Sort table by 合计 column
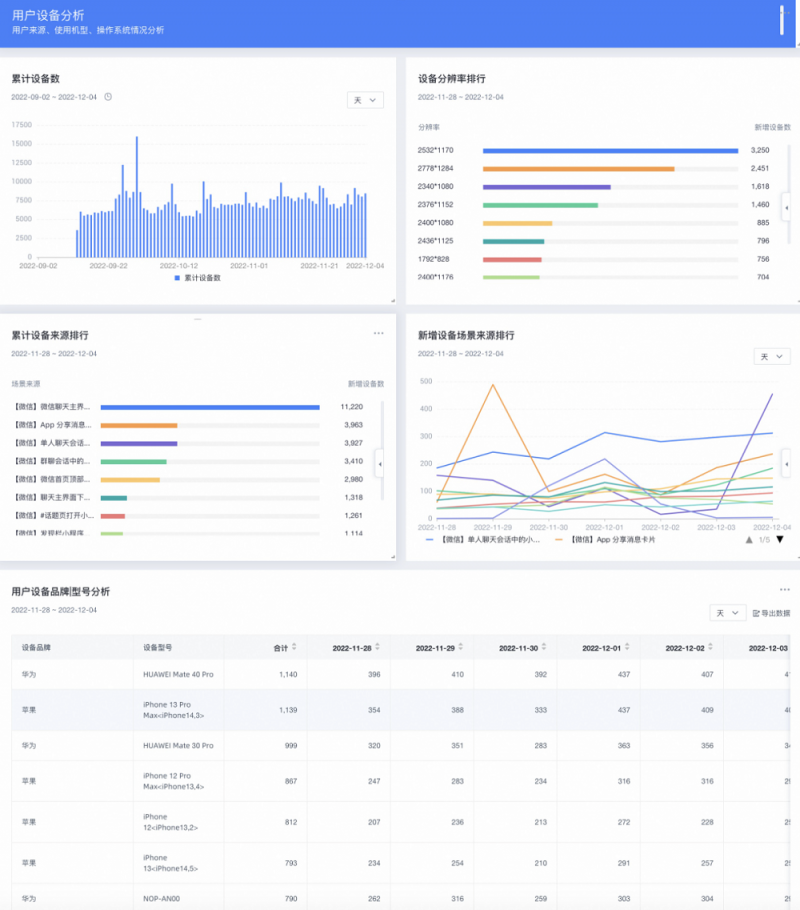The width and height of the screenshot is (800, 910). point(285,647)
